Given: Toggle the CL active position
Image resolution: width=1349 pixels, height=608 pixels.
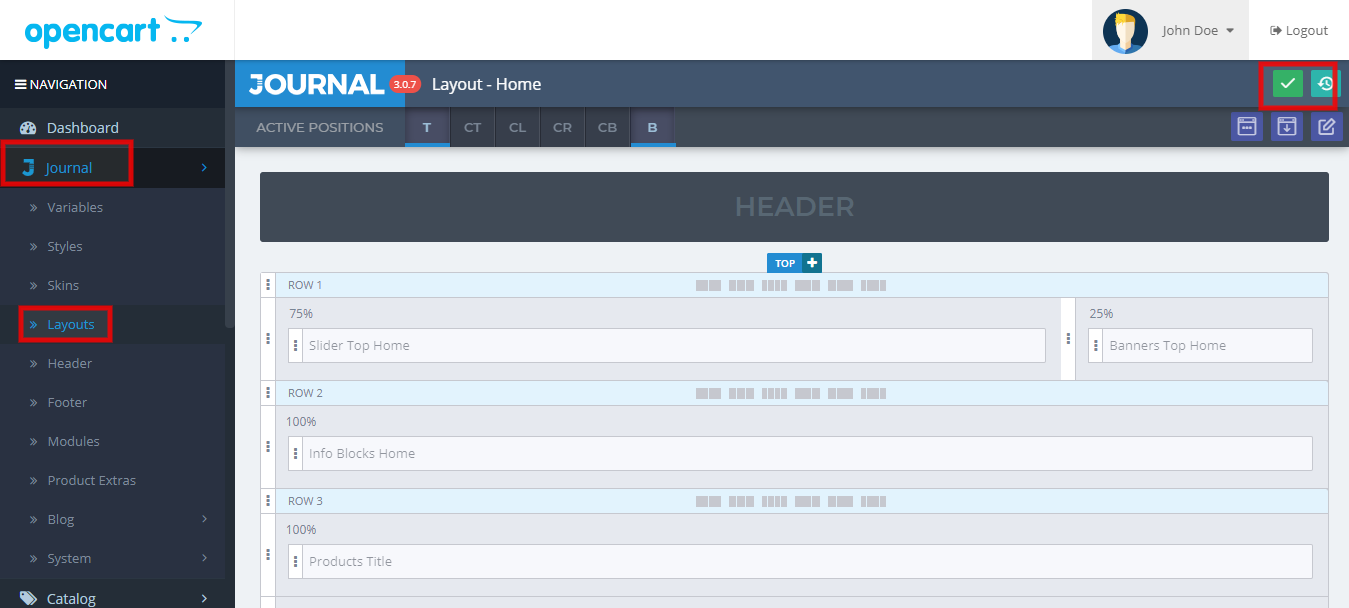Looking at the screenshot, I should coord(517,127).
